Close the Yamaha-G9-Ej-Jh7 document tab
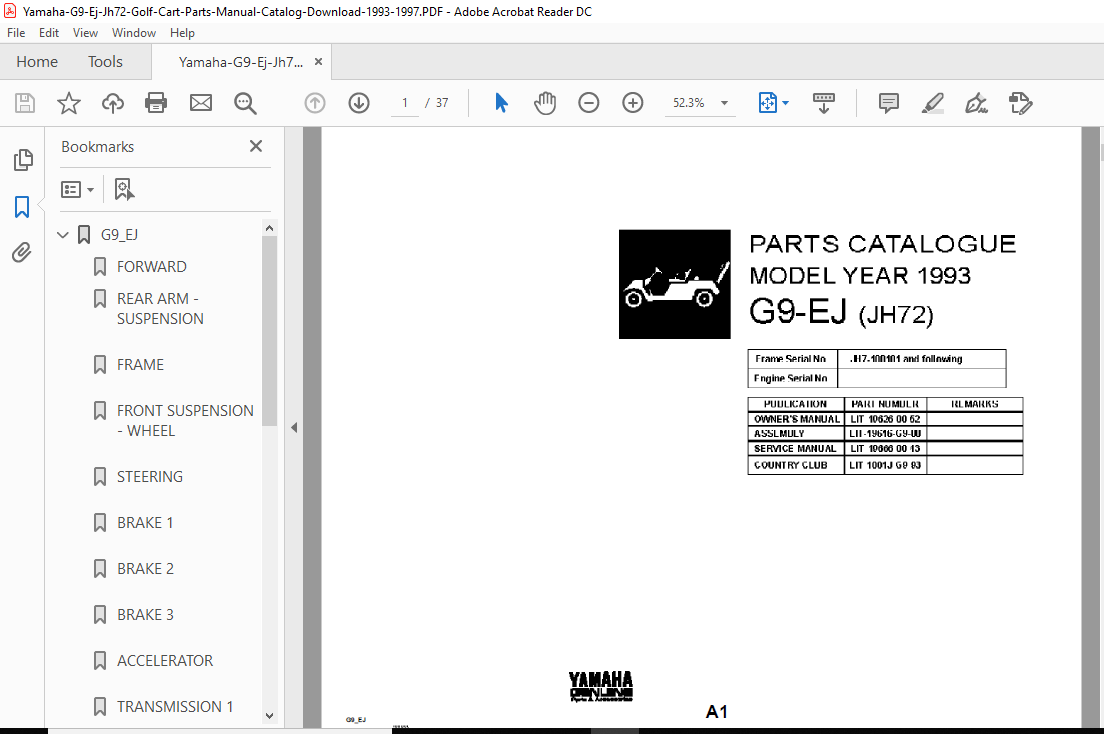Viewport: 1104px width, 734px height. click(x=318, y=62)
